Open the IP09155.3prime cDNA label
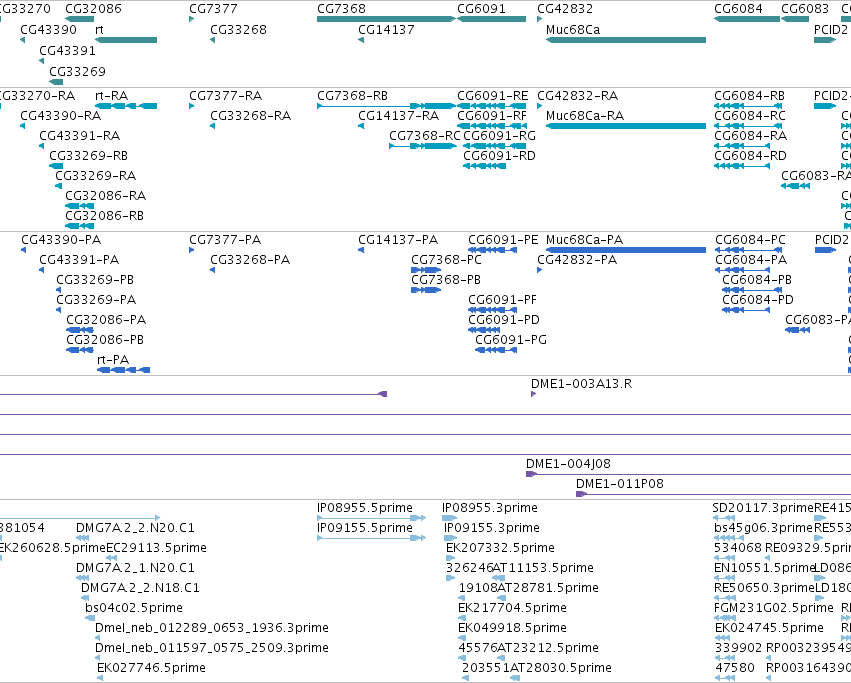 click(492, 528)
